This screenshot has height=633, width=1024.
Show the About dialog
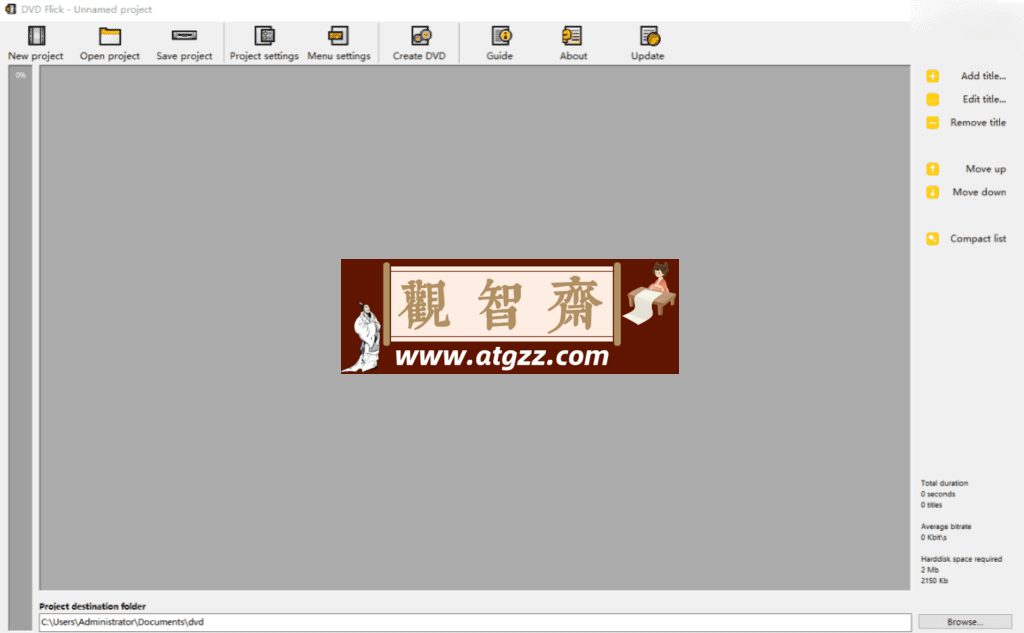[573, 43]
